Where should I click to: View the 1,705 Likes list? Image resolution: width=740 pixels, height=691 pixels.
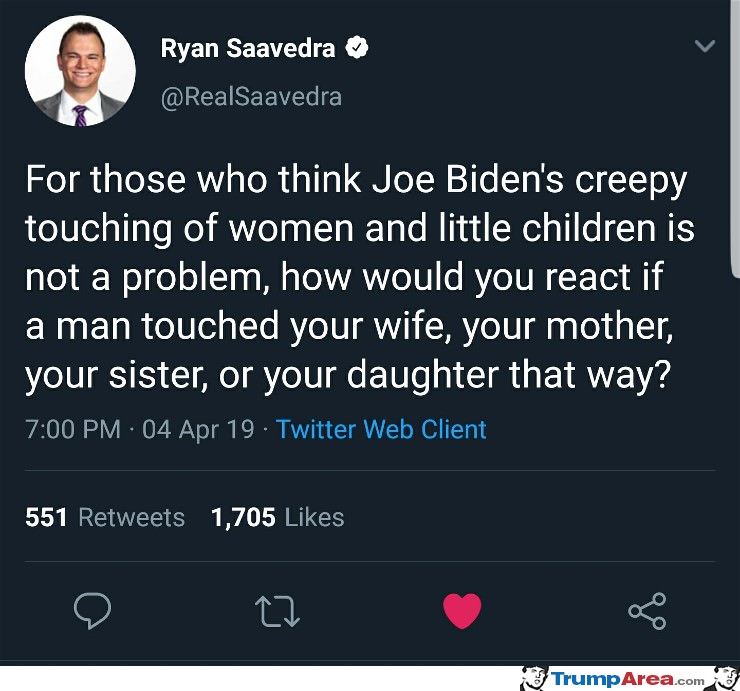click(278, 517)
